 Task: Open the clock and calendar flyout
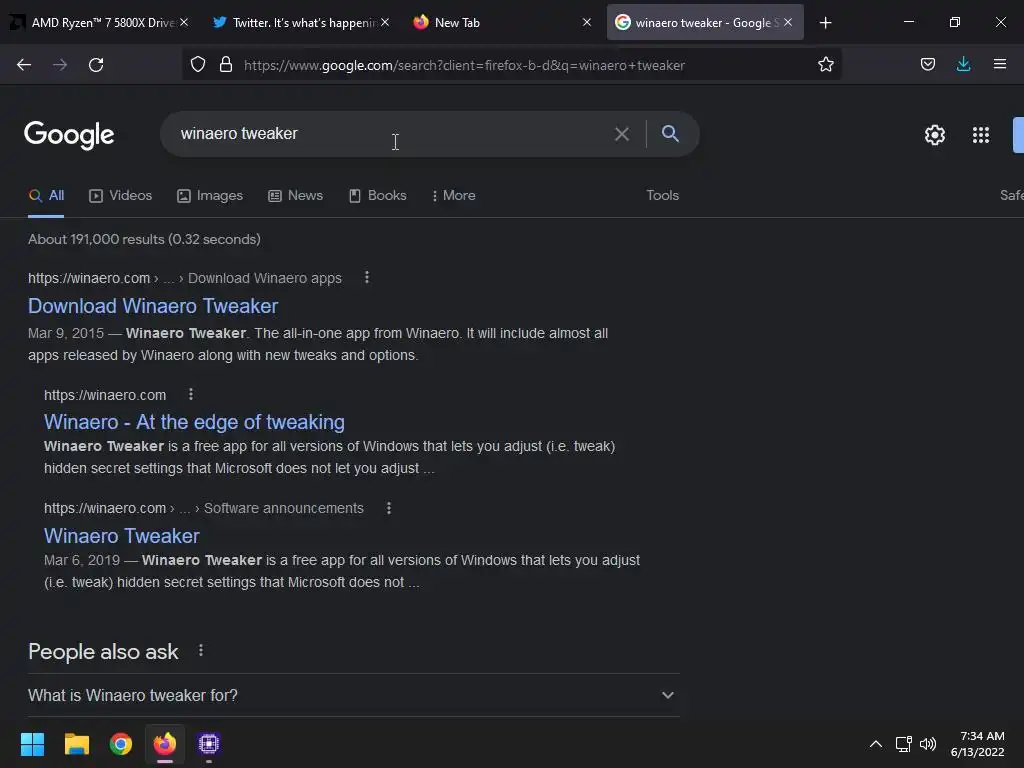click(978, 744)
